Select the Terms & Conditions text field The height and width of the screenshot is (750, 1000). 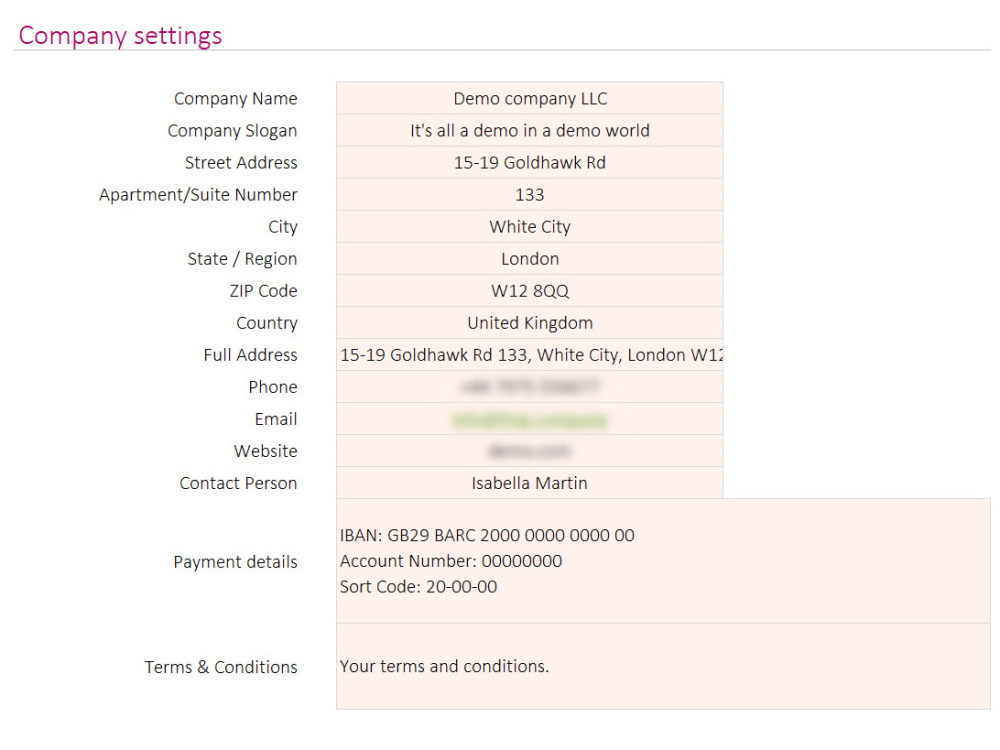(663, 666)
